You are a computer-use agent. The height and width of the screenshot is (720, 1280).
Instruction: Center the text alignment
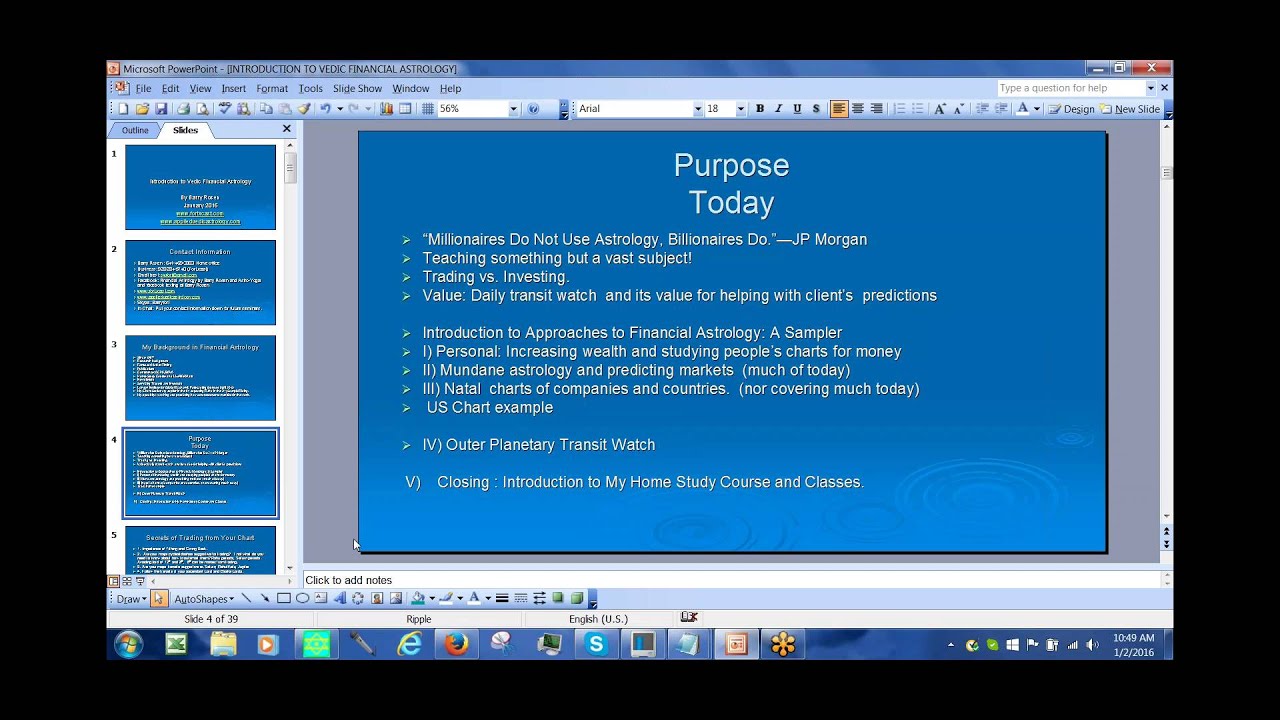858,109
